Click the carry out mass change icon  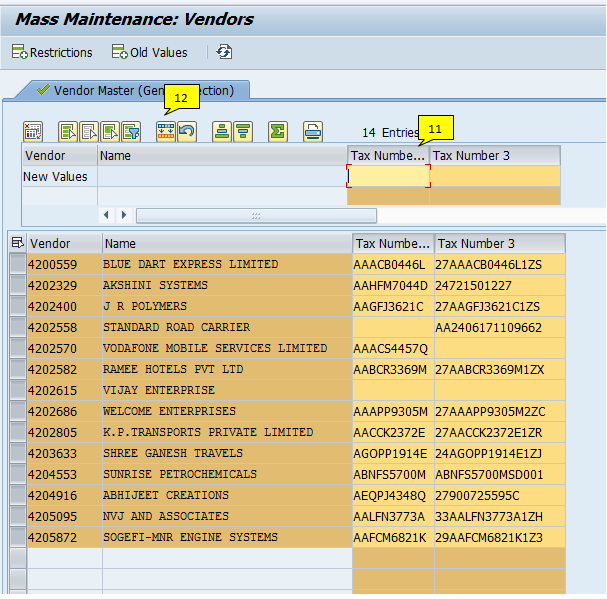pyautogui.click(x=165, y=131)
